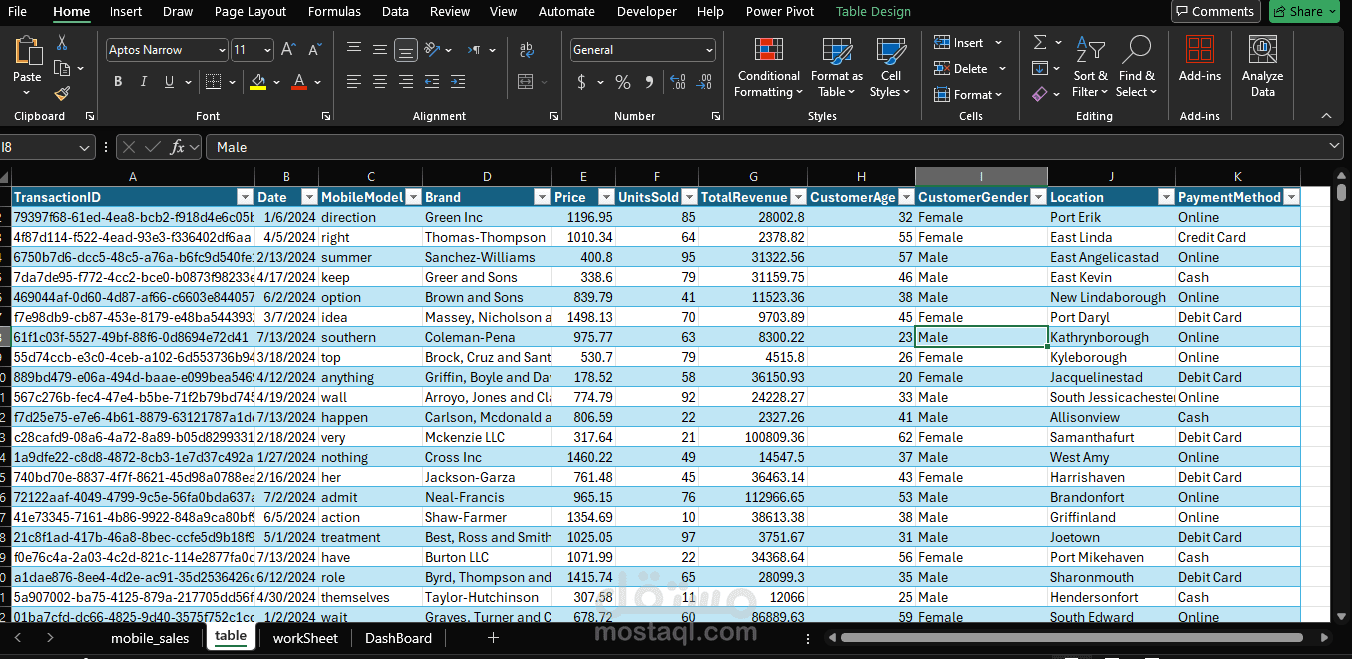Image resolution: width=1352 pixels, height=659 pixels.
Task: Switch to the mobile_sales sheet tab
Action: [150, 638]
